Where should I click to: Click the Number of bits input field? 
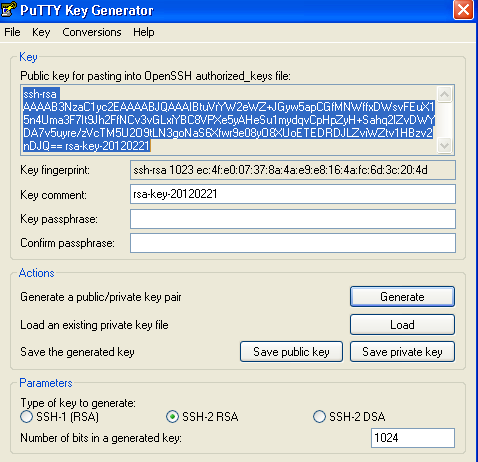413,438
